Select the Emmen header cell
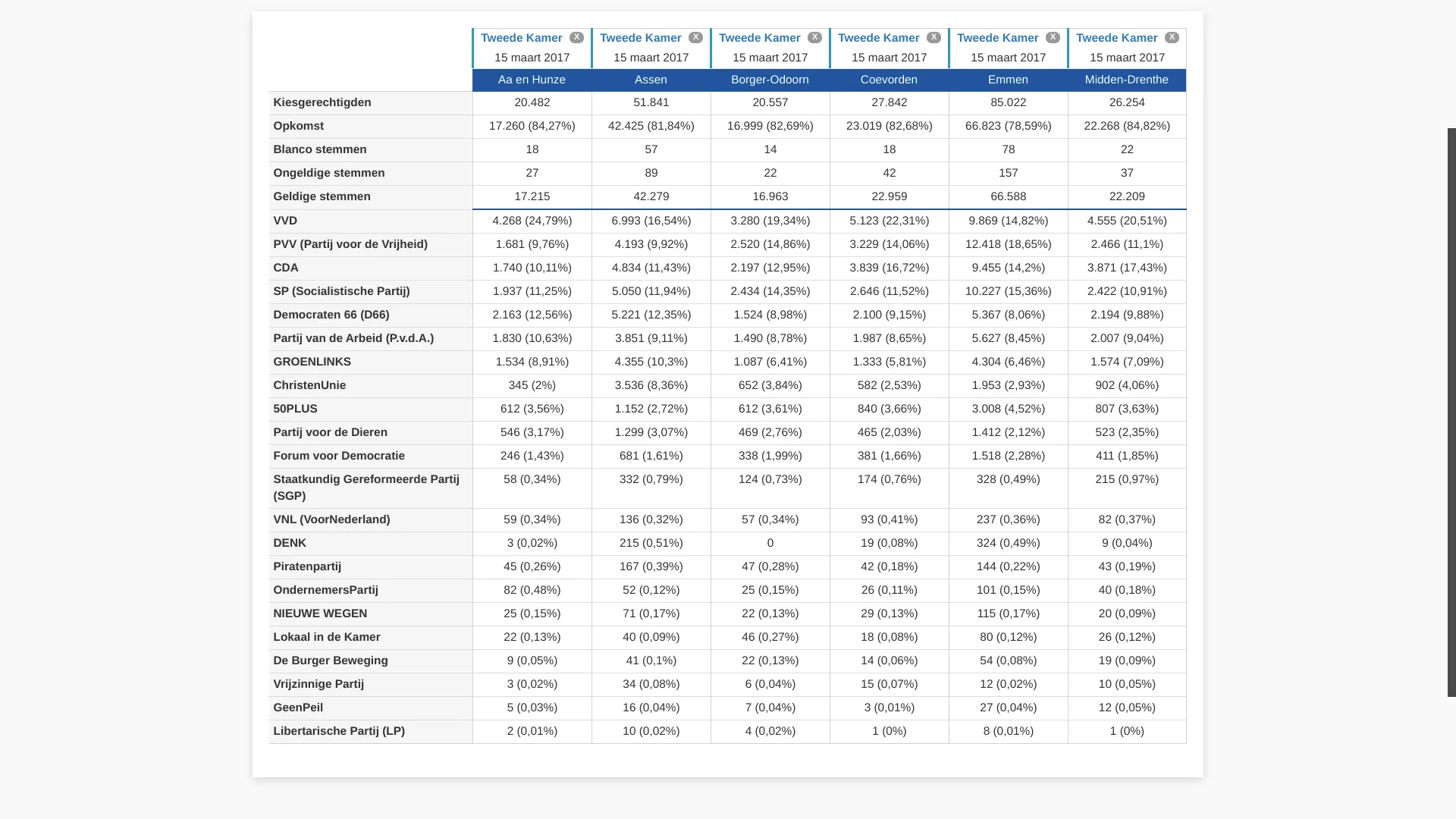The height and width of the screenshot is (819, 1456). pos(1008,80)
